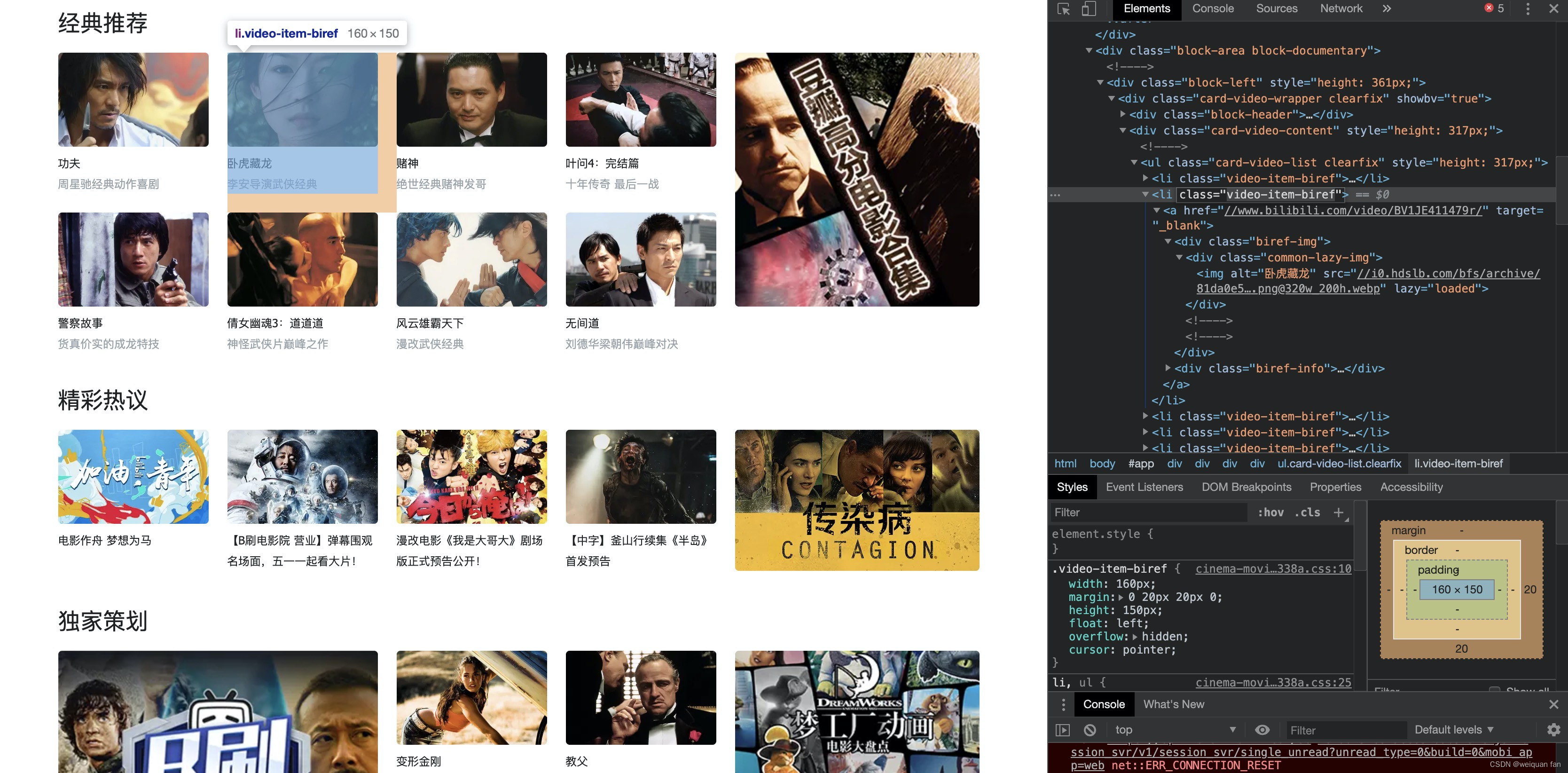
Task: Click the live expression eye icon
Action: click(x=1262, y=730)
